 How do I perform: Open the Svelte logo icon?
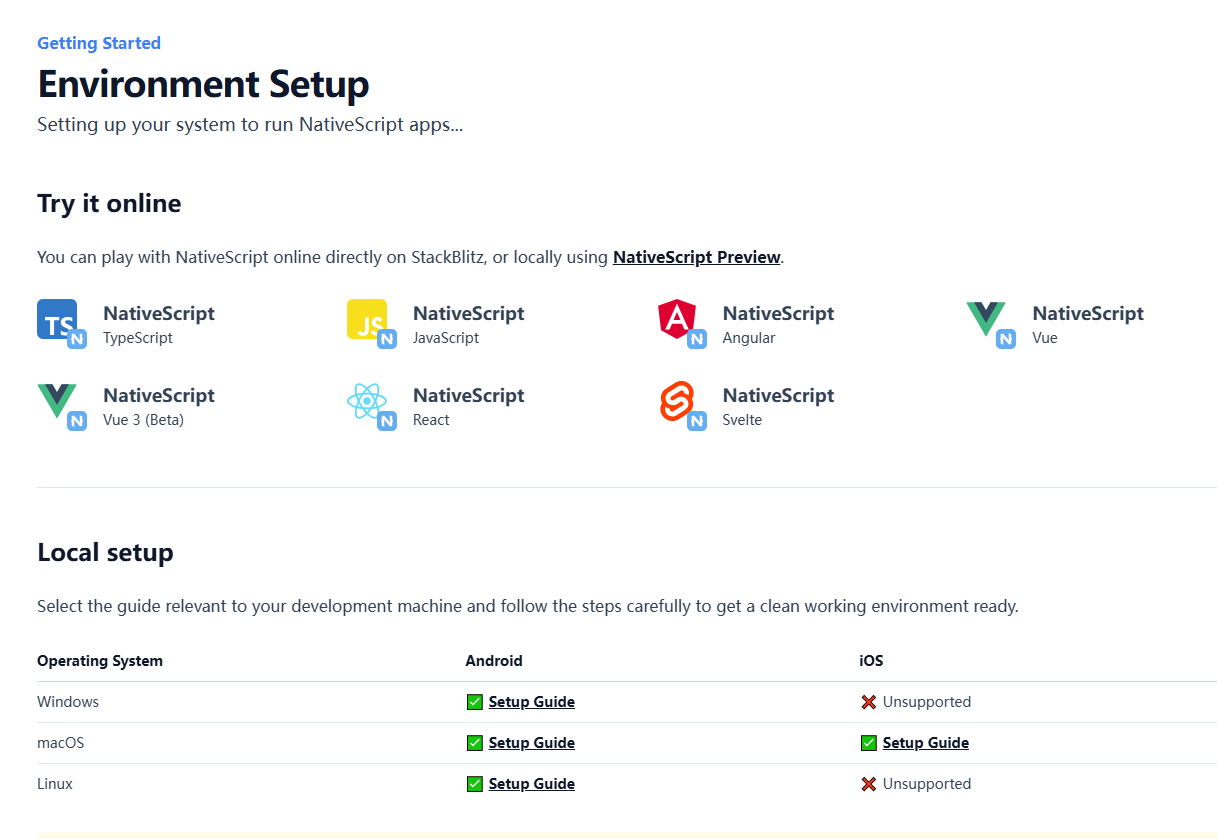click(678, 402)
